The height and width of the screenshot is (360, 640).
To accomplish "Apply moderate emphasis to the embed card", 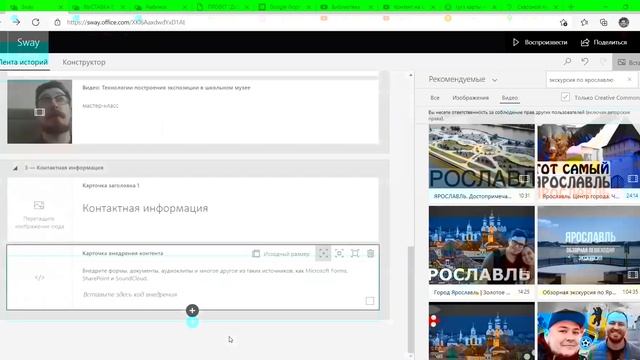I will [339, 253].
